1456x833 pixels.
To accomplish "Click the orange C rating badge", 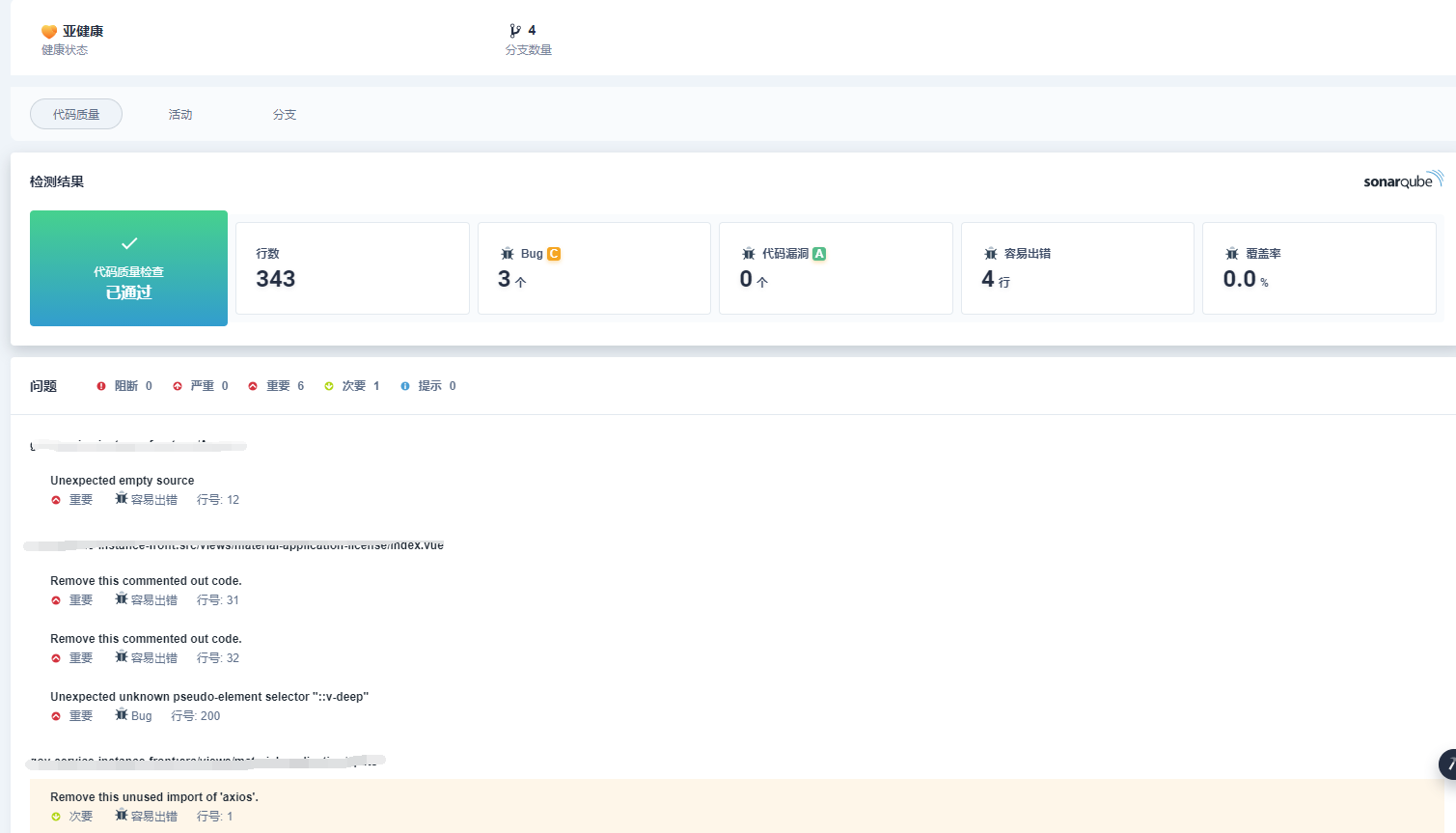I will click(x=554, y=254).
